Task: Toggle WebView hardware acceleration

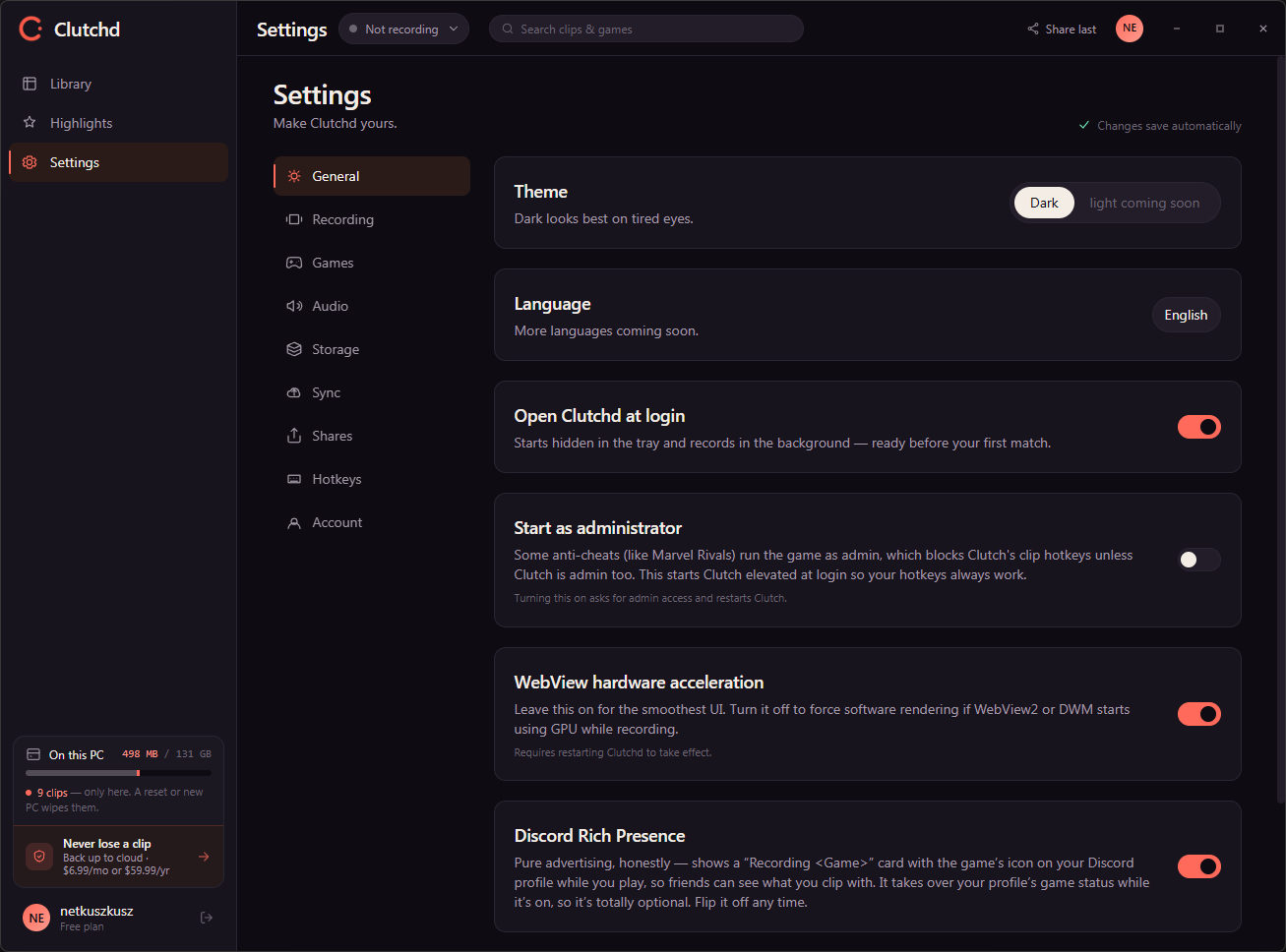Action: [x=1199, y=714]
